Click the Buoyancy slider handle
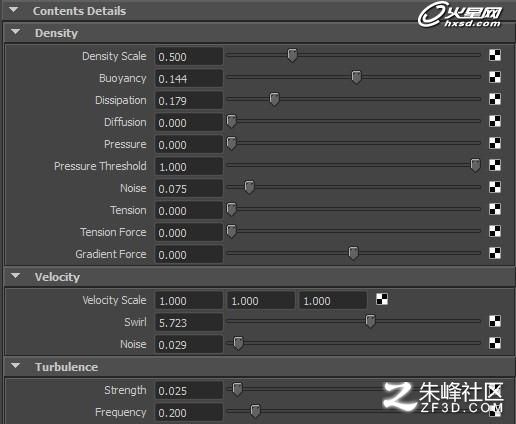The width and height of the screenshot is (516, 424). [356, 77]
